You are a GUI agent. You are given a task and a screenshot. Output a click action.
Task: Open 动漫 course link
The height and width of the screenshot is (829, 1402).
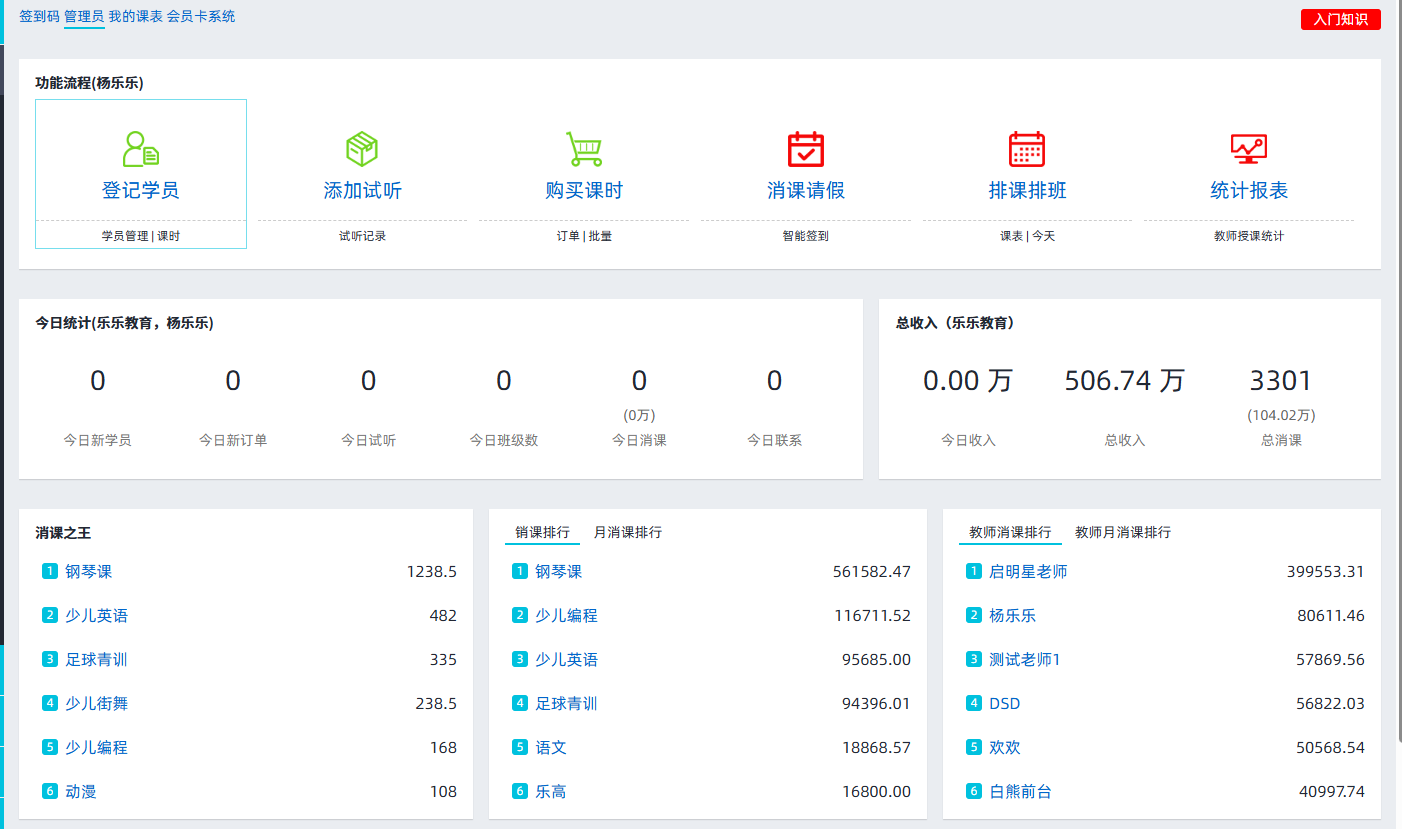[81, 791]
